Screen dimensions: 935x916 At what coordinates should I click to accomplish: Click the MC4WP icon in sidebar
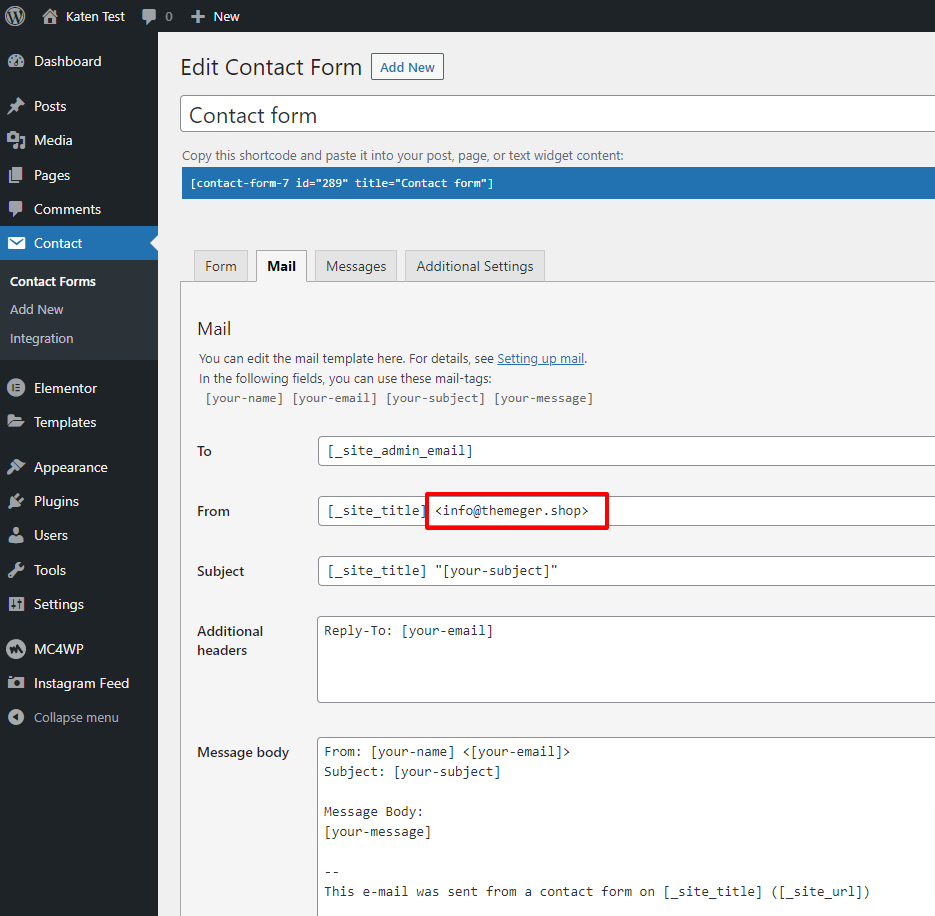(x=16, y=649)
